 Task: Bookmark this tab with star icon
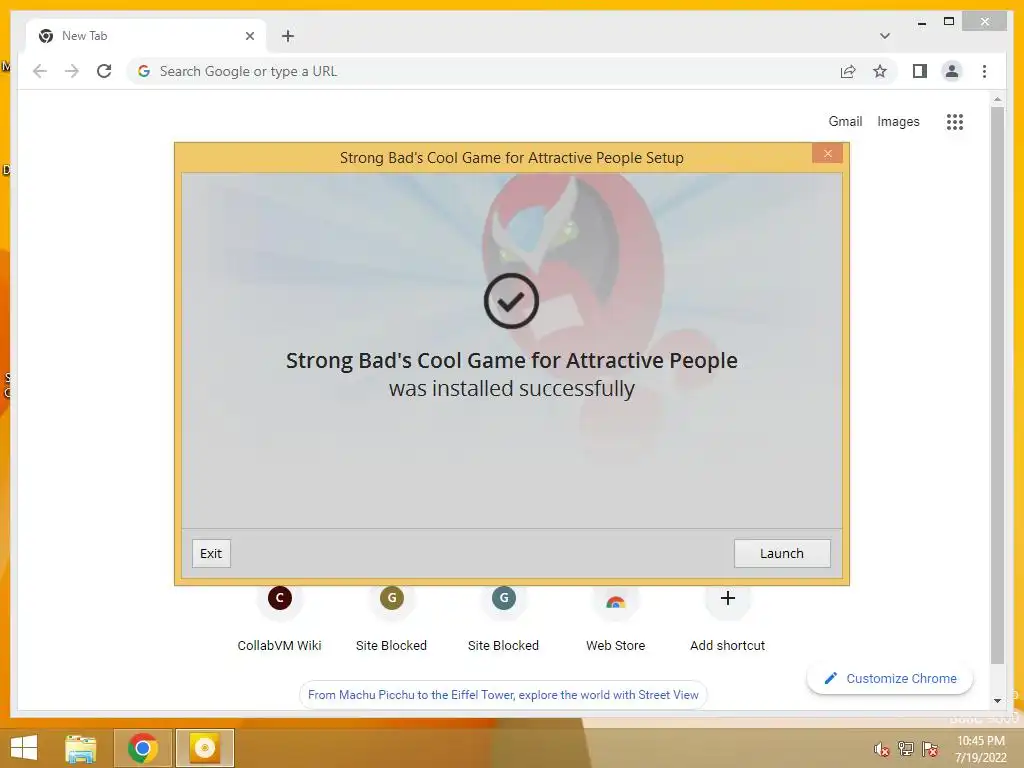[880, 71]
